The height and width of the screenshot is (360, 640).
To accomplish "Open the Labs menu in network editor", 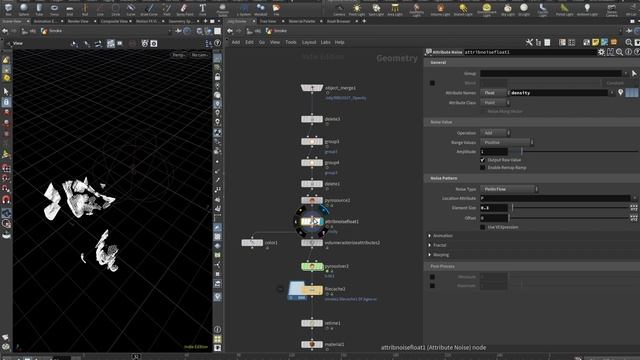I will pyautogui.click(x=325, y=42).
